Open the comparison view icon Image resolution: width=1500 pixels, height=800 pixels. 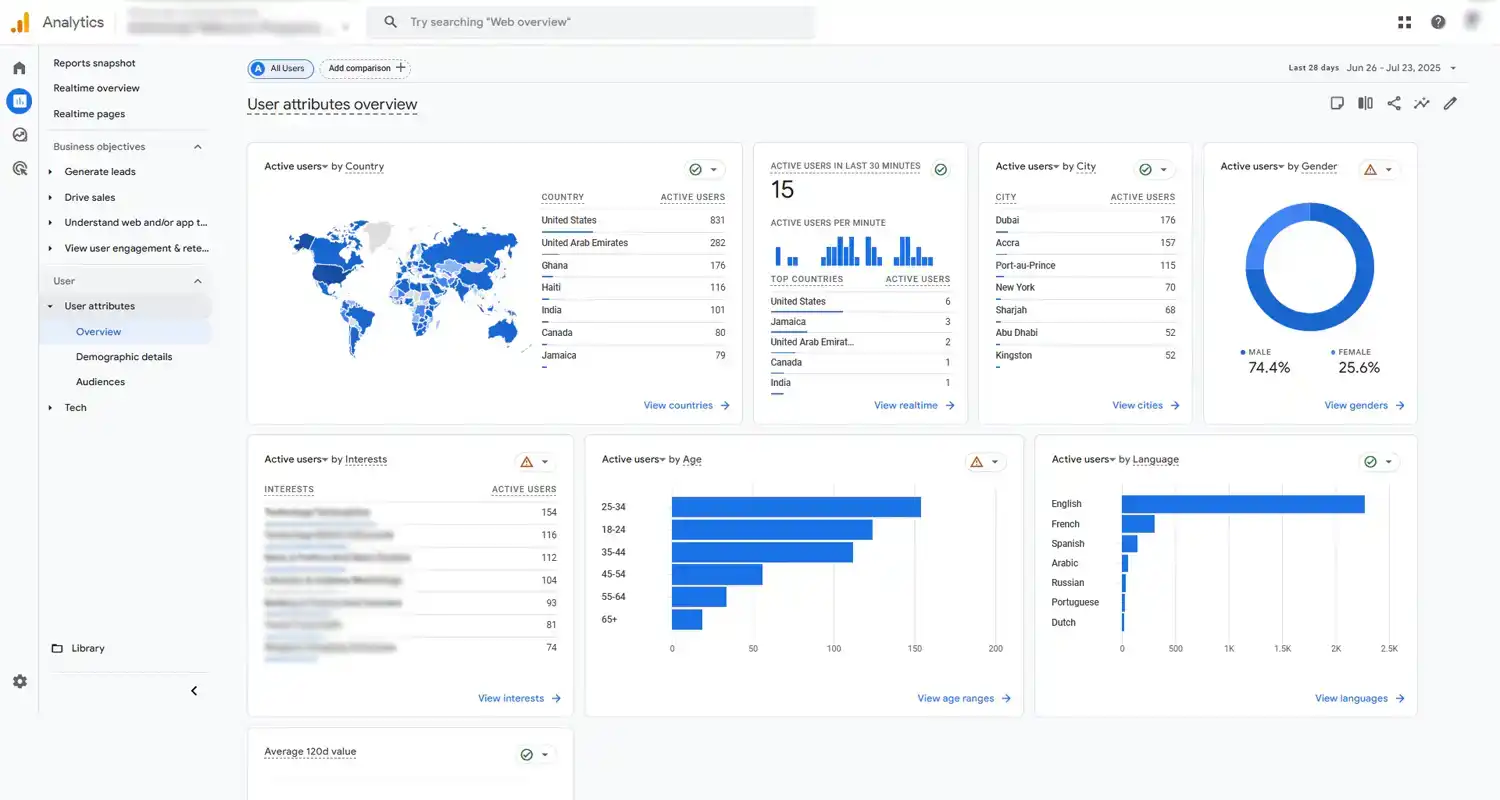point(1365,102)
